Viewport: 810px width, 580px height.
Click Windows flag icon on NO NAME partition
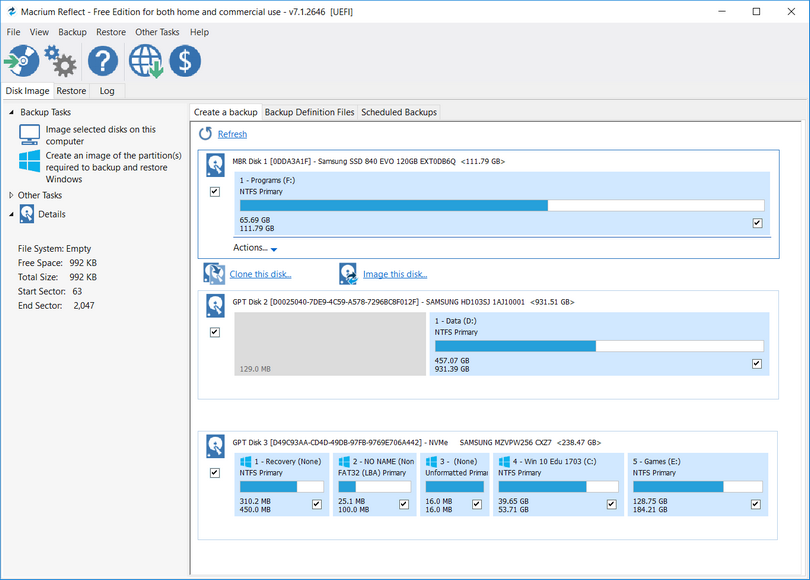344,461
